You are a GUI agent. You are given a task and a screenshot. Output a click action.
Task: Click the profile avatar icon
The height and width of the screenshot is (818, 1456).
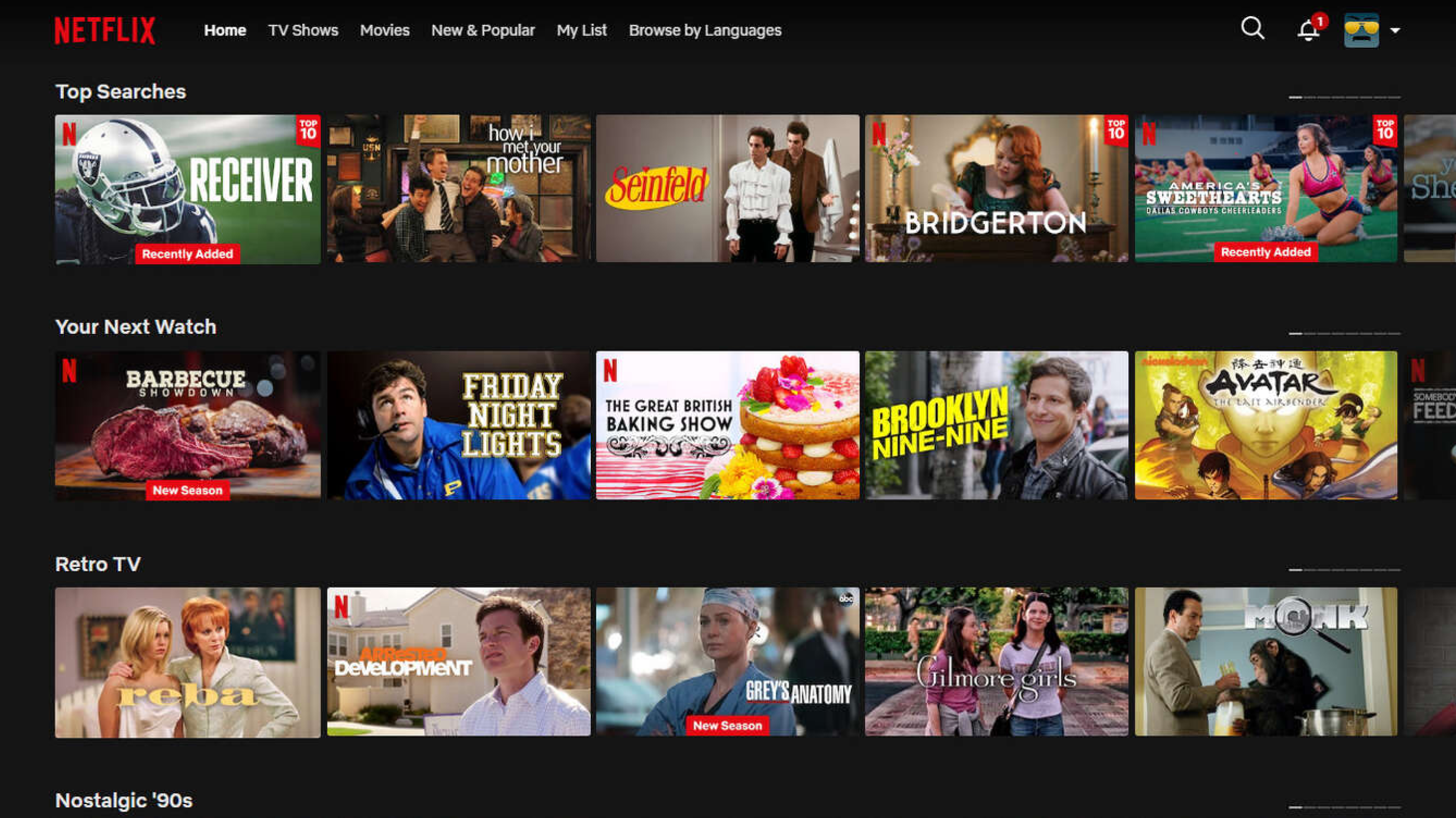click(1362, 30)
